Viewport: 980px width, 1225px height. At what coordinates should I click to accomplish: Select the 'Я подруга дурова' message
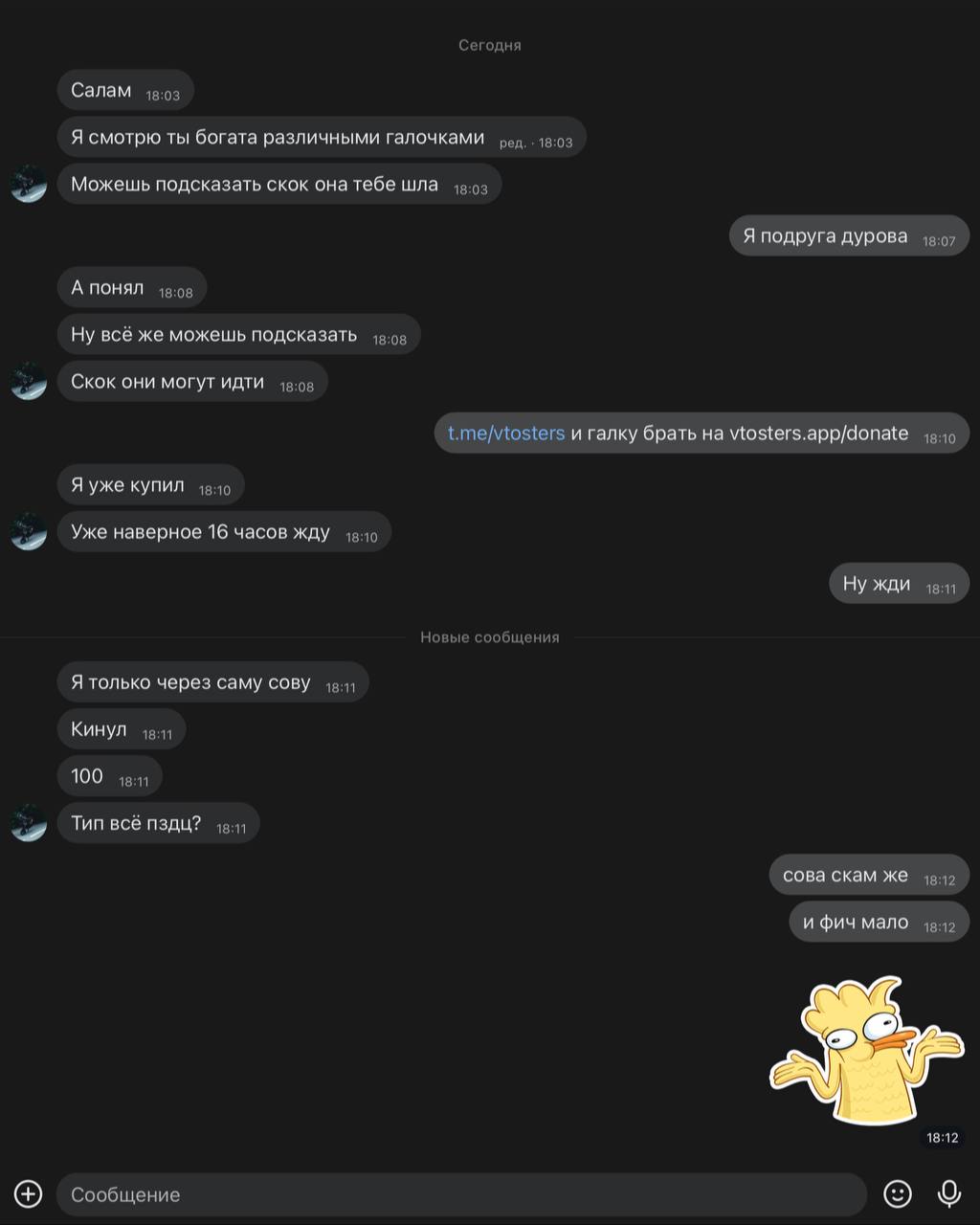point(849,235)
